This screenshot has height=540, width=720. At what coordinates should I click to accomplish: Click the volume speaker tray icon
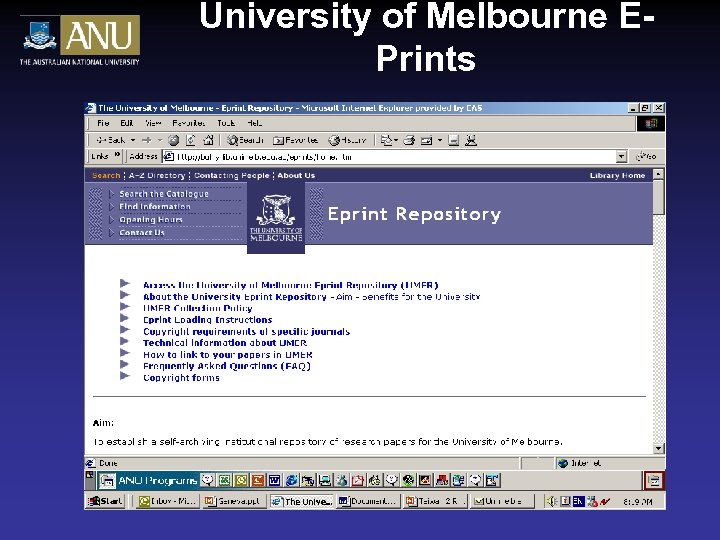tap(551, 501)
